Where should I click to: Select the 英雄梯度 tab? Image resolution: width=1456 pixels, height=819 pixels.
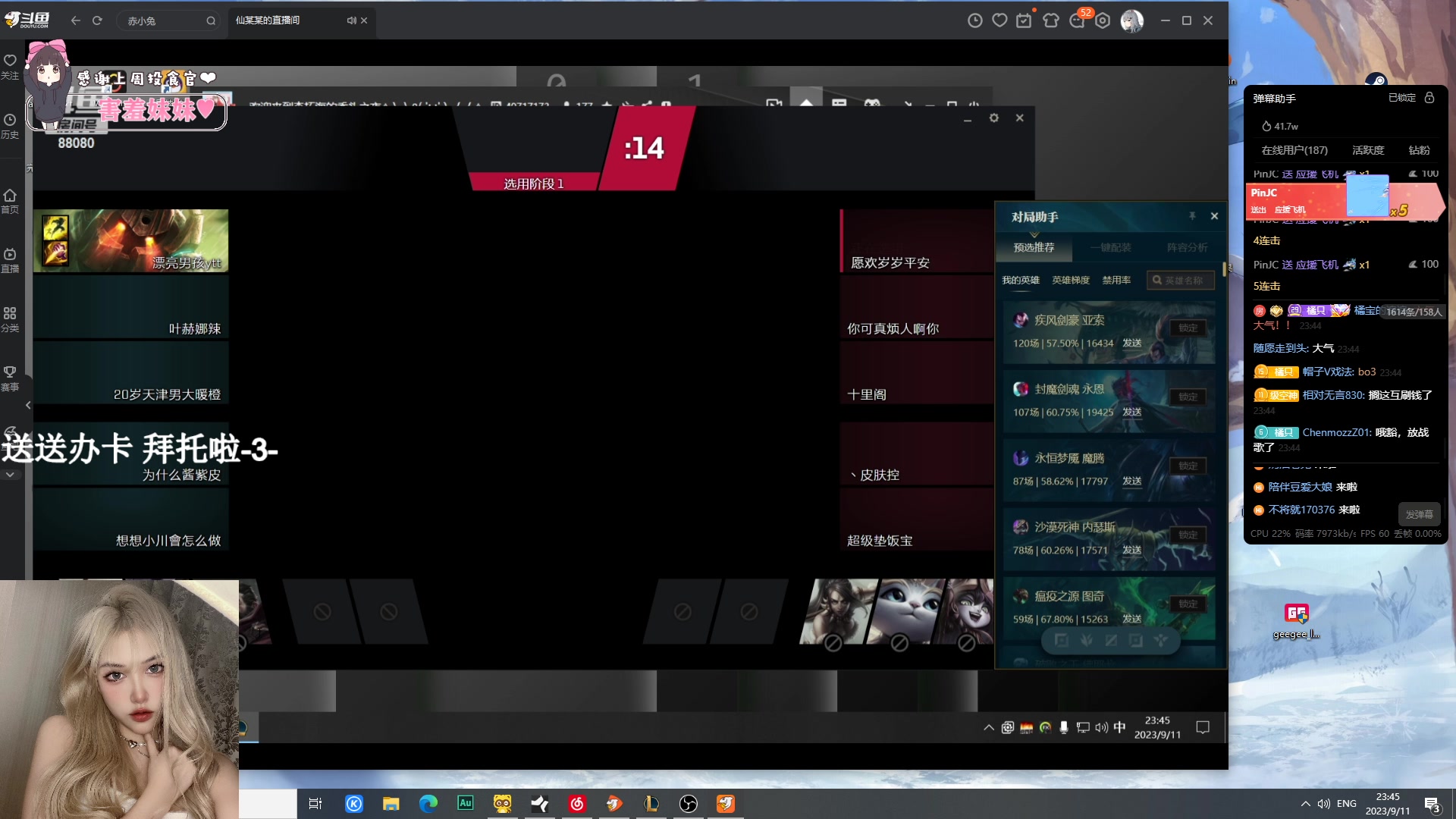(x=1070, y=280)
